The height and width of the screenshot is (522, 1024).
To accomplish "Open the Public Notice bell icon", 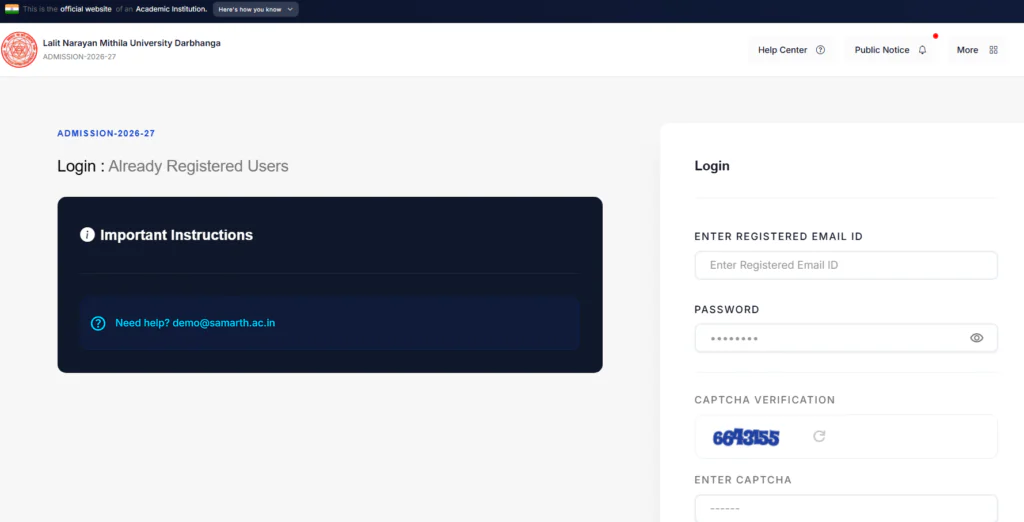I will pos(922,50).
